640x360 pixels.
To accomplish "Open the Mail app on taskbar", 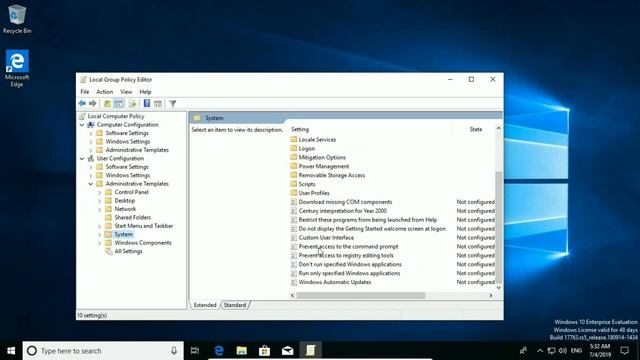I will (x=287, y=351).
